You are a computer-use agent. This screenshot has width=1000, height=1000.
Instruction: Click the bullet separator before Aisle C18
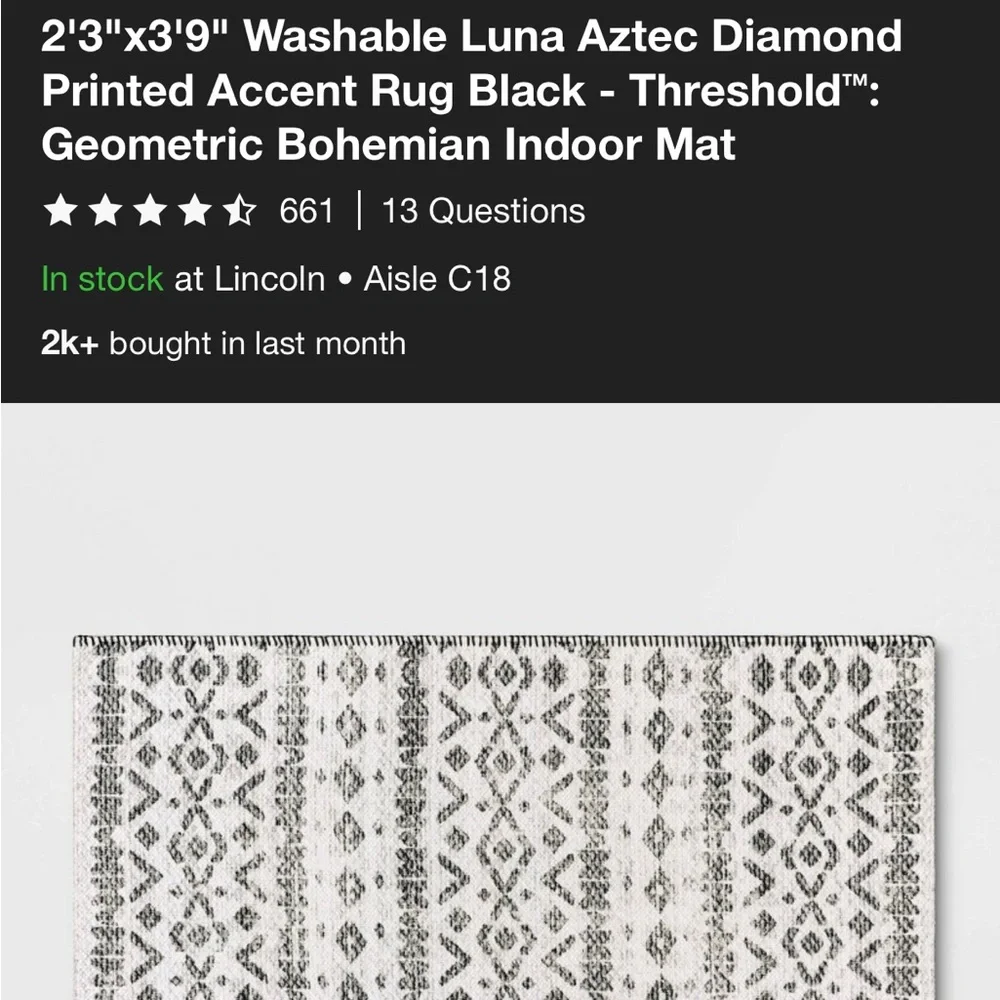click(344, 279)
